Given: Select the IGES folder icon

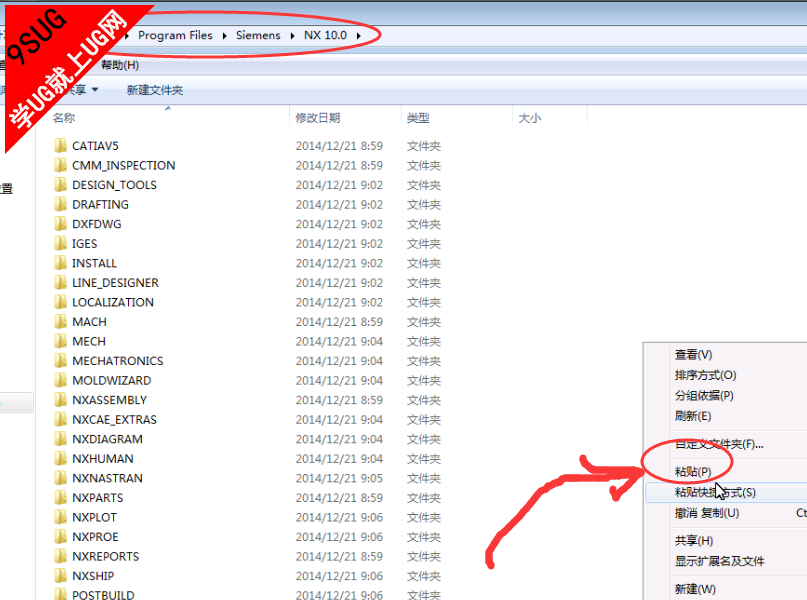Looking at the screenshot, I should coord(60,243).
